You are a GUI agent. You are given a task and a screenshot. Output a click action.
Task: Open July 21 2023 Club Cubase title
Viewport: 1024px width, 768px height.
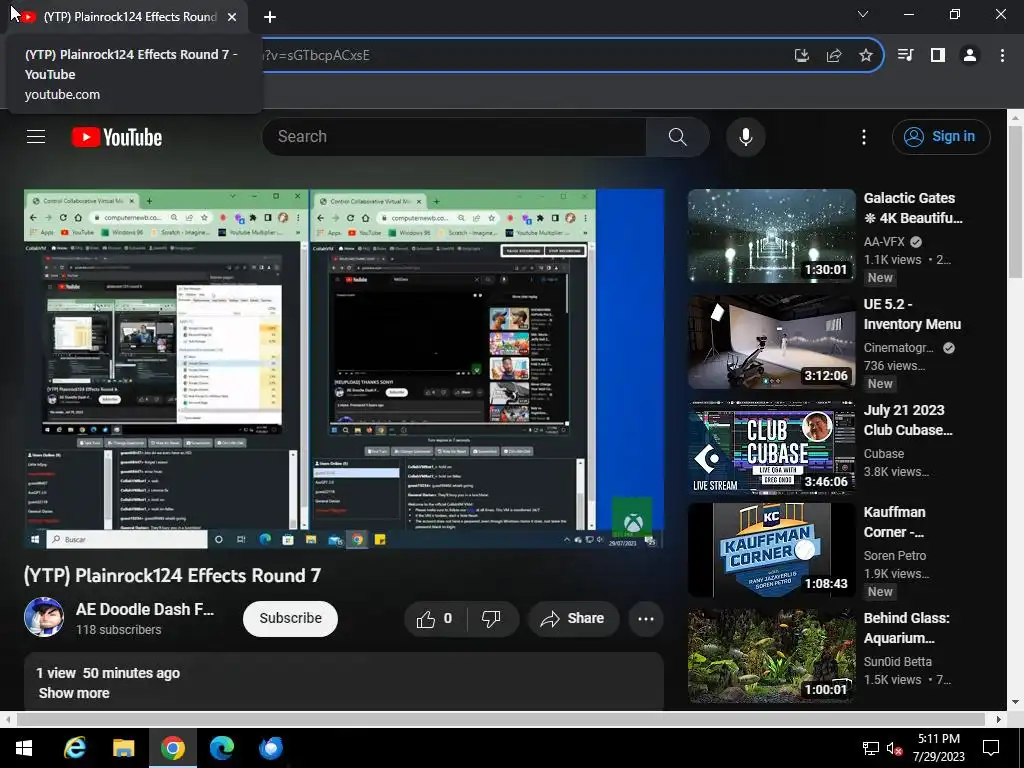pos(908,420)
